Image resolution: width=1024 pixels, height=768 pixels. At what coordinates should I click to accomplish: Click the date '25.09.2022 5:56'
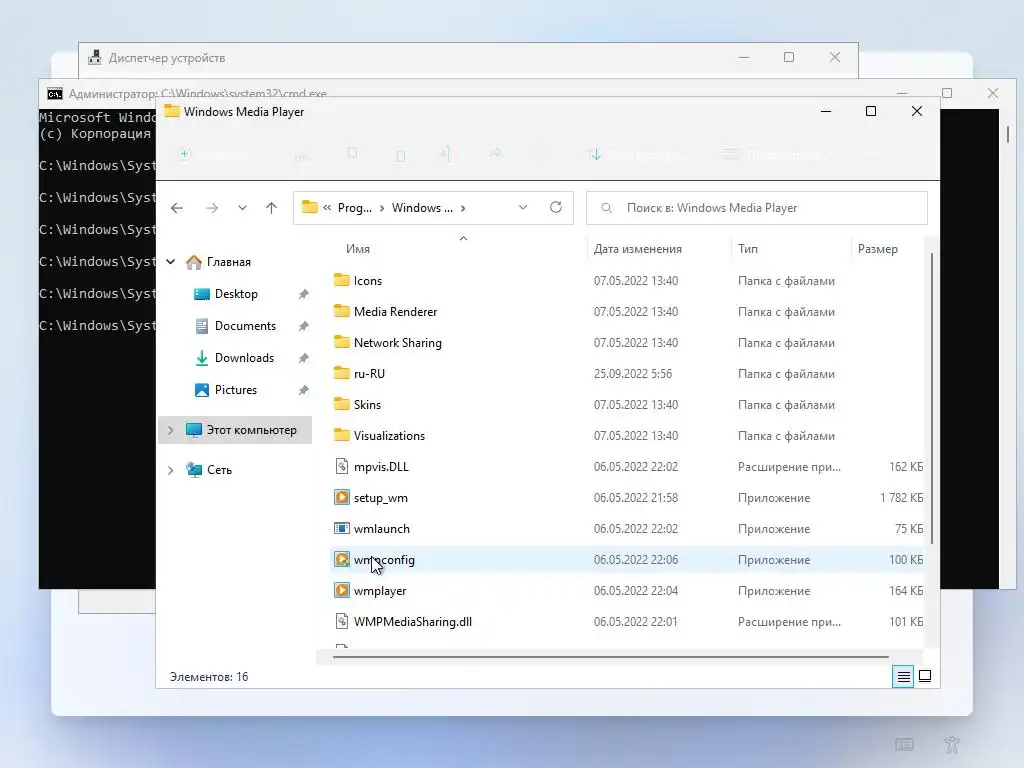[x=633, y=374]
